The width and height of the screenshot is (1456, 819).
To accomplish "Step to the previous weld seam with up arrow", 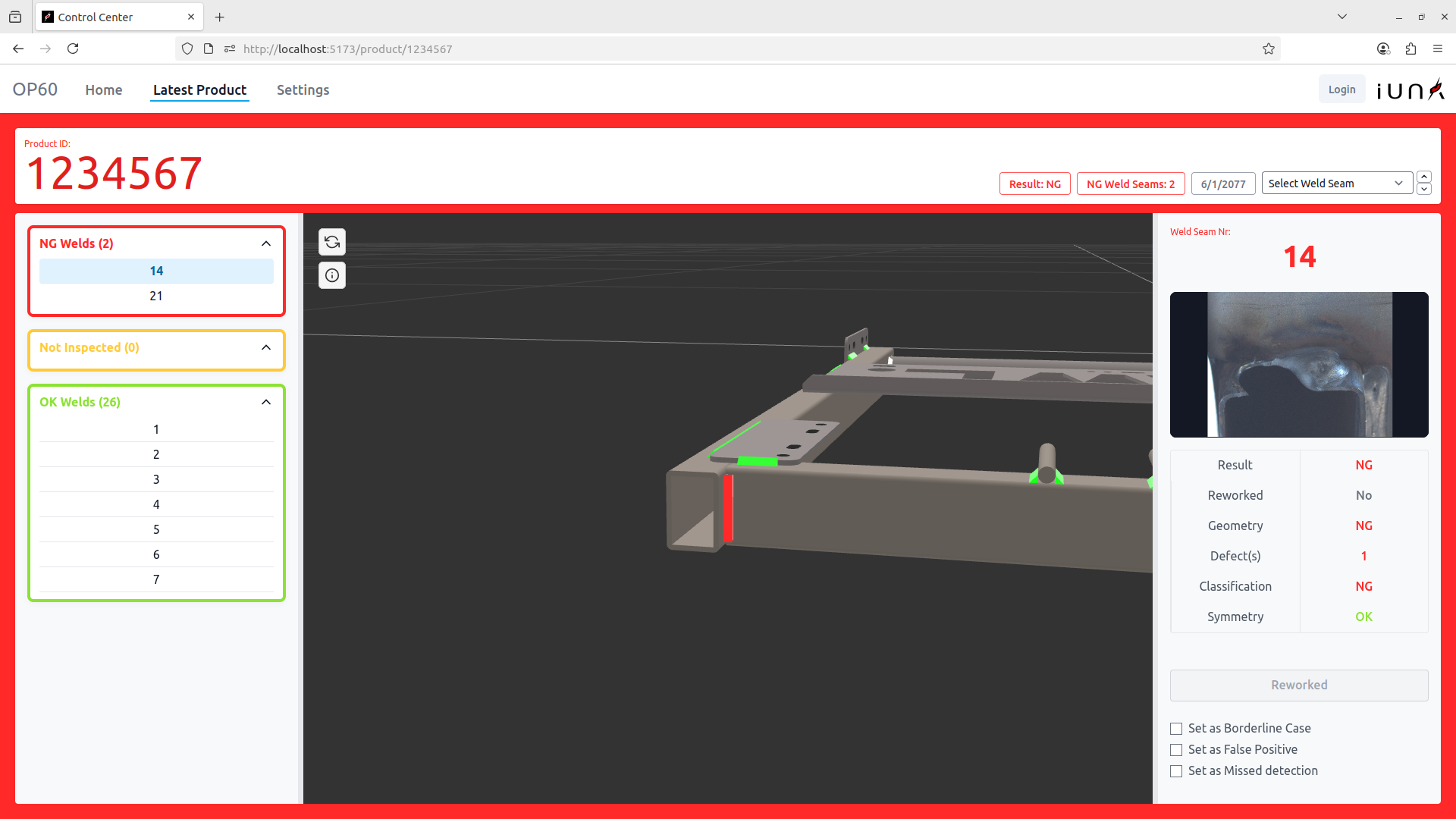I will pos(1423,177).
